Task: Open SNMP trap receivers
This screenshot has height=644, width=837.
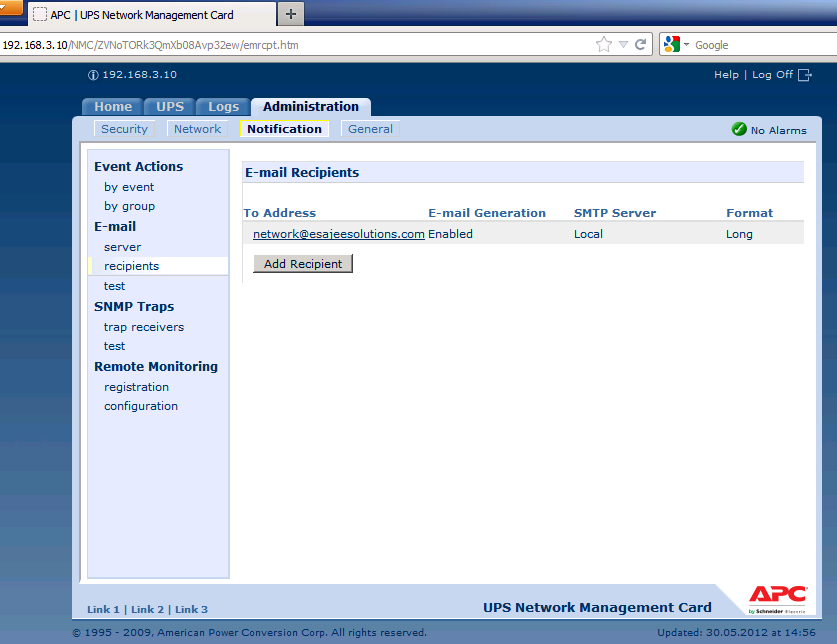Action: (x=144, y=327)
